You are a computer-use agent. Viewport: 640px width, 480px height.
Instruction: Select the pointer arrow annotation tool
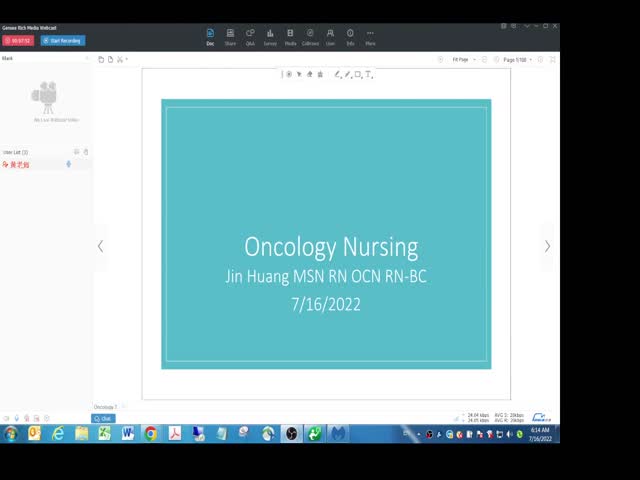(x=299, y=74)
